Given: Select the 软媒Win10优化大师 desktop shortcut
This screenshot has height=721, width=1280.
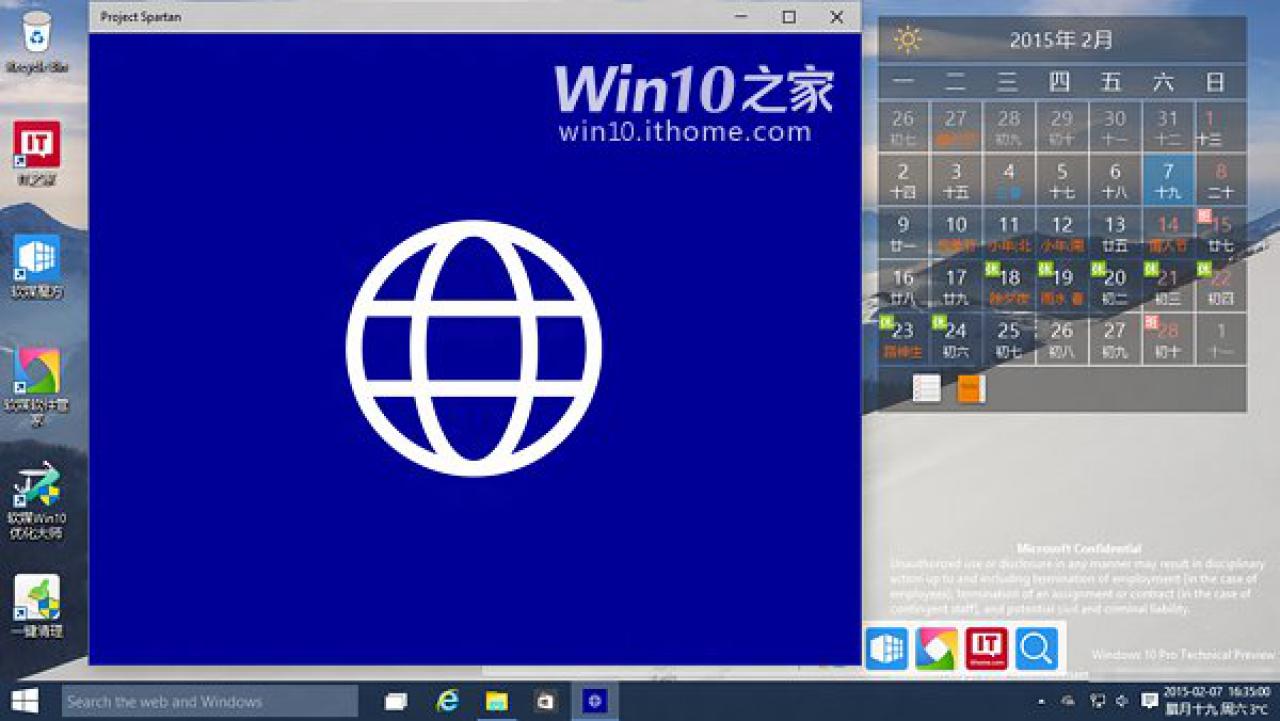Looking at the screenshot, I should pos(37,500).
